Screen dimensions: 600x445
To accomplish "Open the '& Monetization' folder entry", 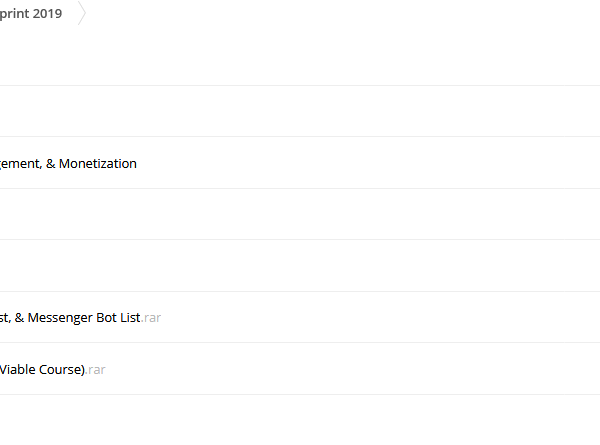I will coord(68,163).
